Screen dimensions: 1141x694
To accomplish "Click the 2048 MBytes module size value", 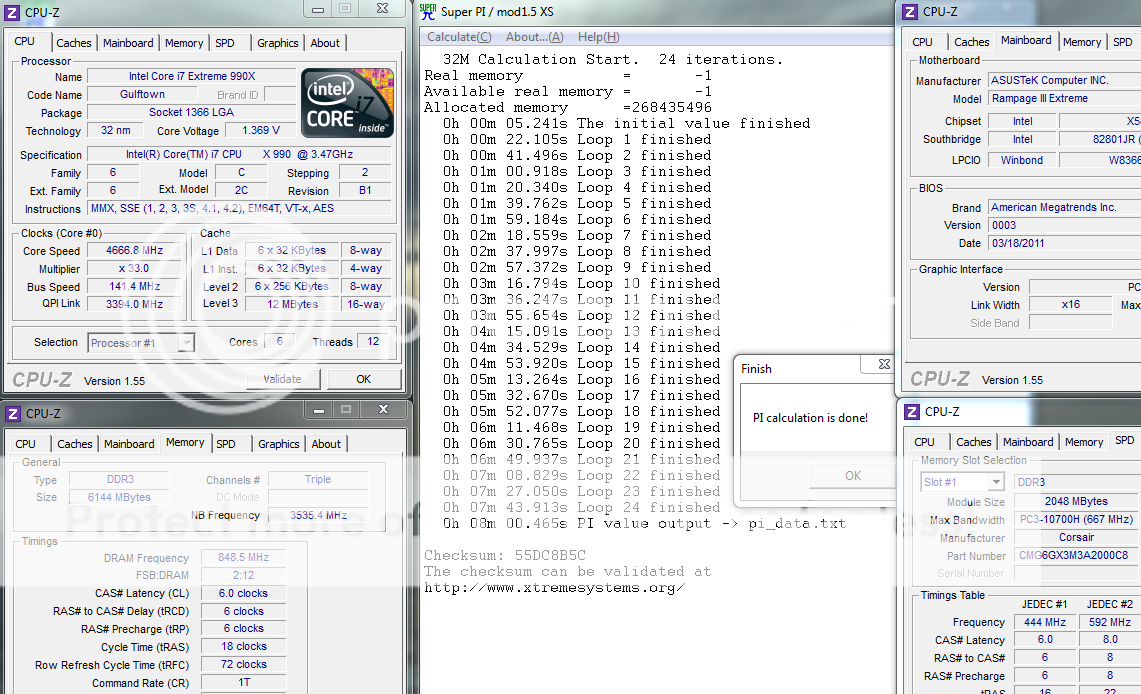I will click(x=1076, y=501).
